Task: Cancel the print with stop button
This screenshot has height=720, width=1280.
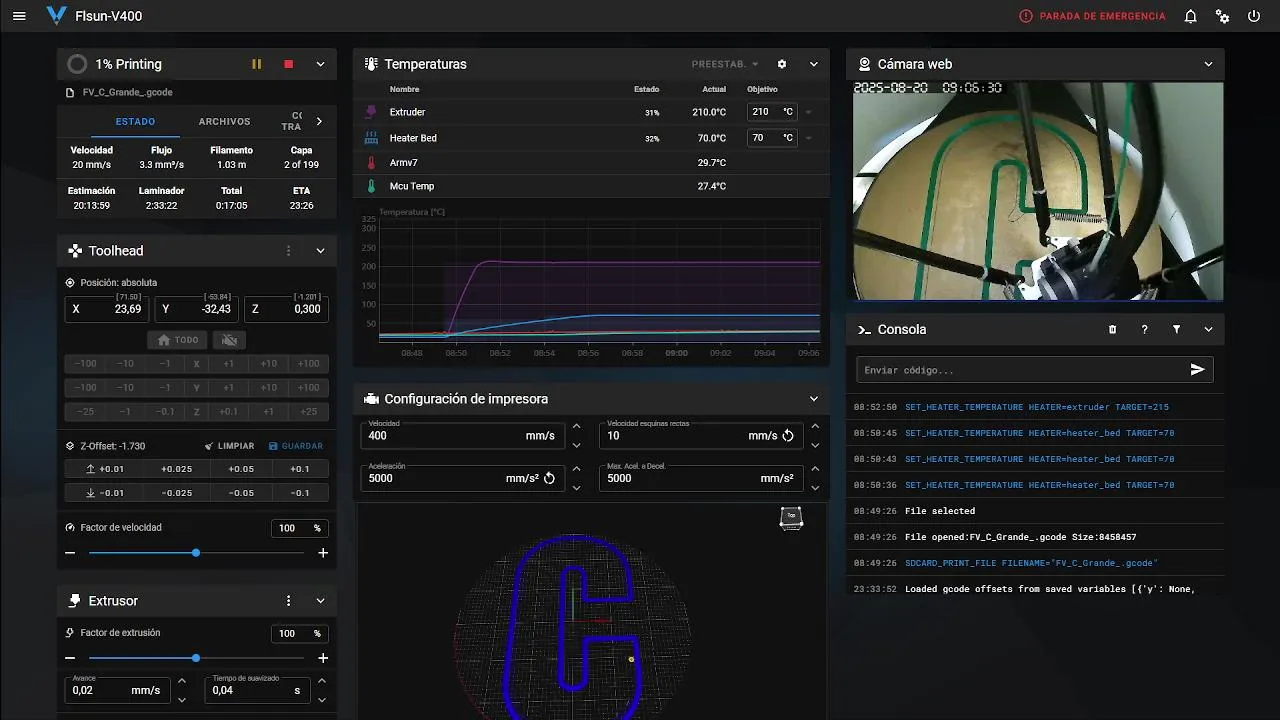Action: pyautogui.click(x=289, y=64)
